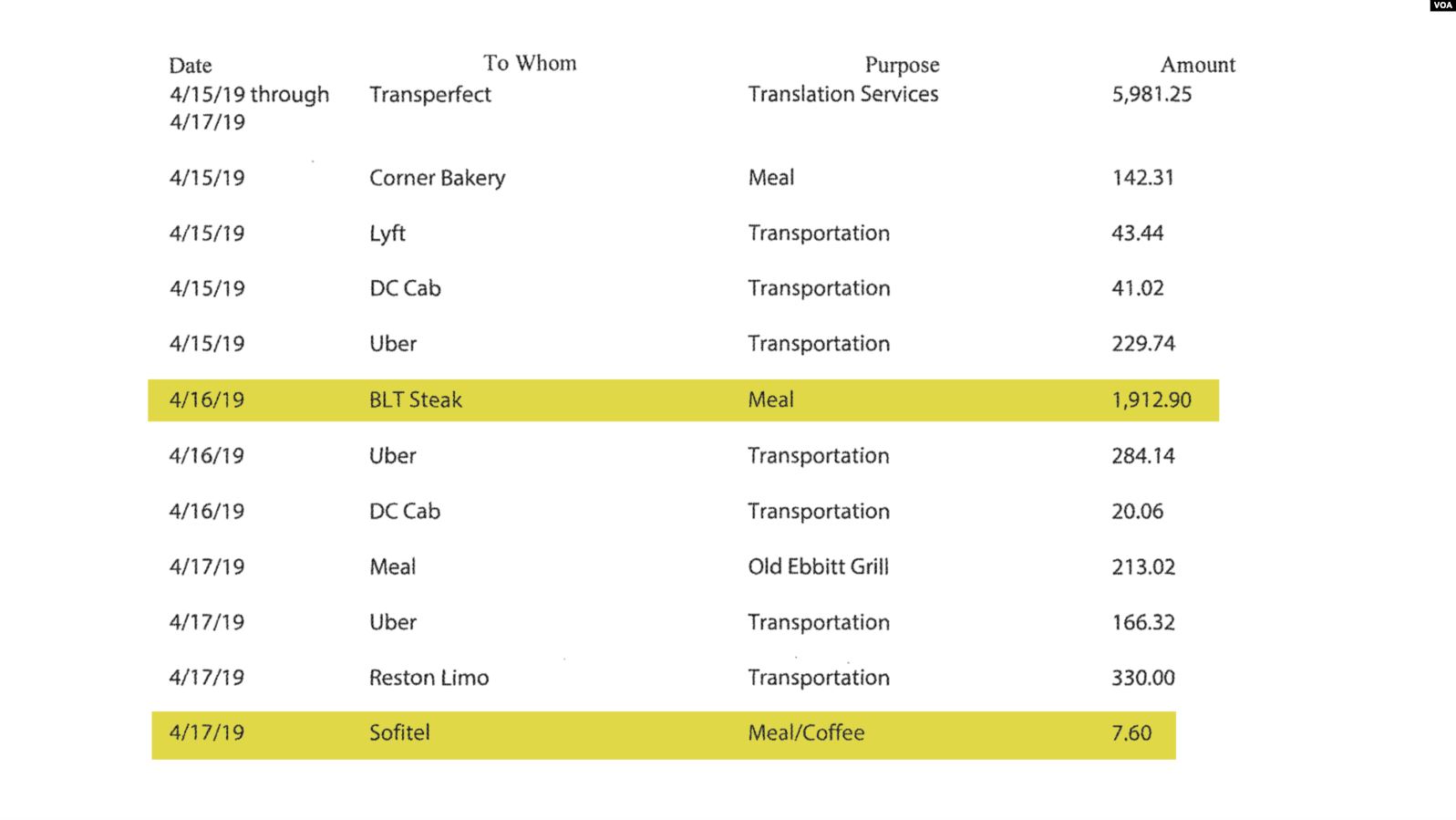Select the Reston Limo entry
This screenshot has height=820, width=1456.
point(429,678)
